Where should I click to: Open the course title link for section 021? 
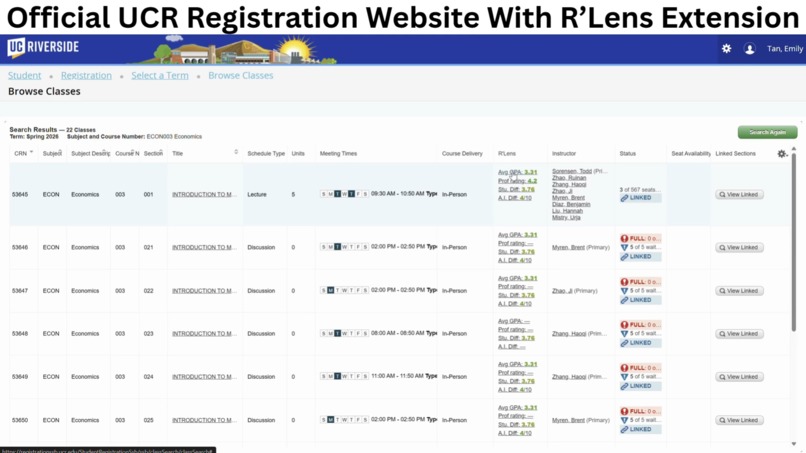click(x=204, y=247)
